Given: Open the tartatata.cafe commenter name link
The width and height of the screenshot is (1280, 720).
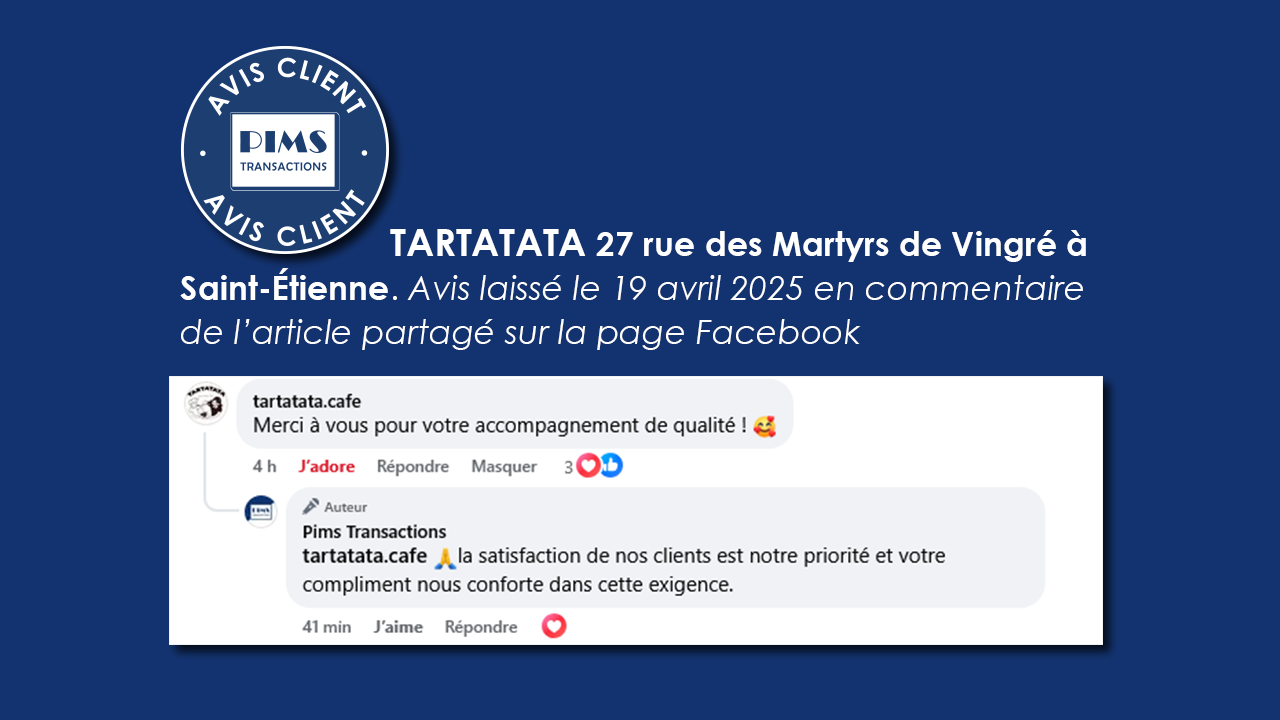Looking at the screenshot, I should tap(307, 401).
